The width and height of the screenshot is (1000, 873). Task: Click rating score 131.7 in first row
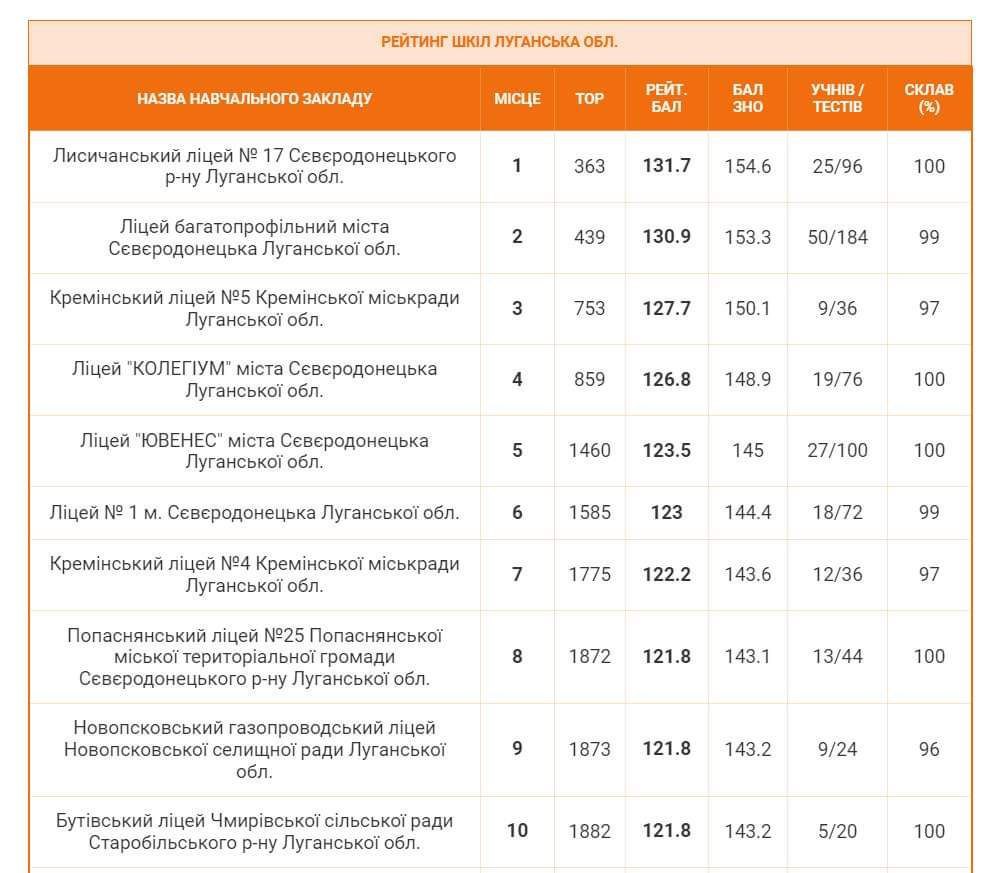[666, 166]
